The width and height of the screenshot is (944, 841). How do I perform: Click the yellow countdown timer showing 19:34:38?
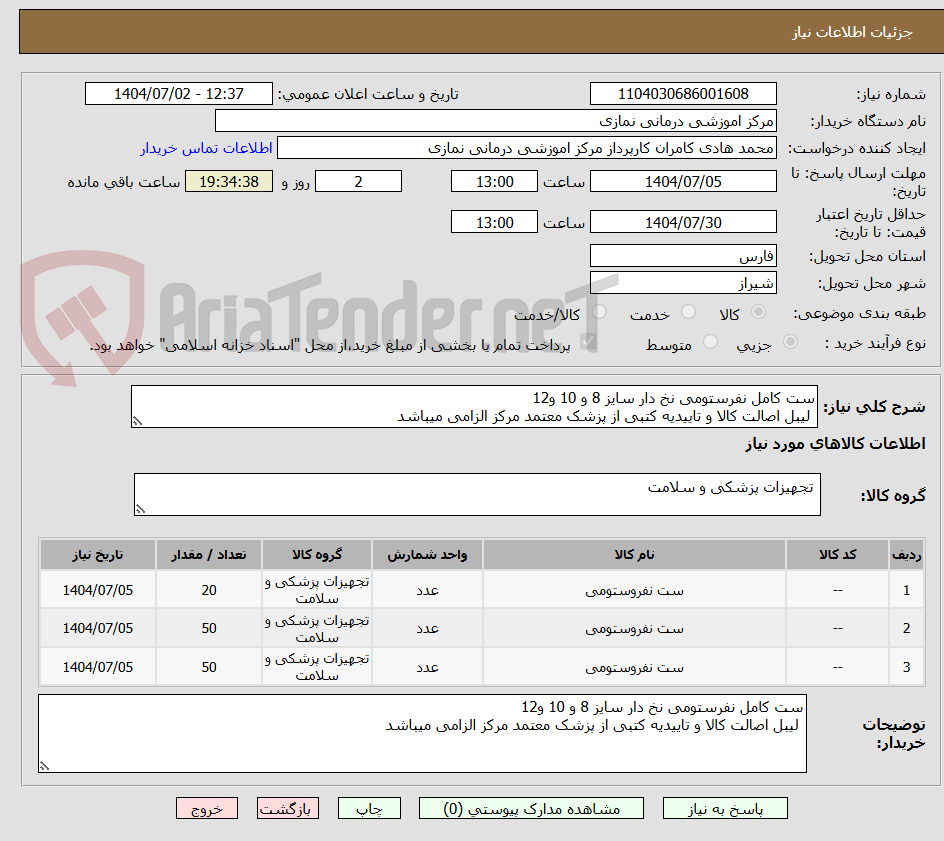click(228, 182)
